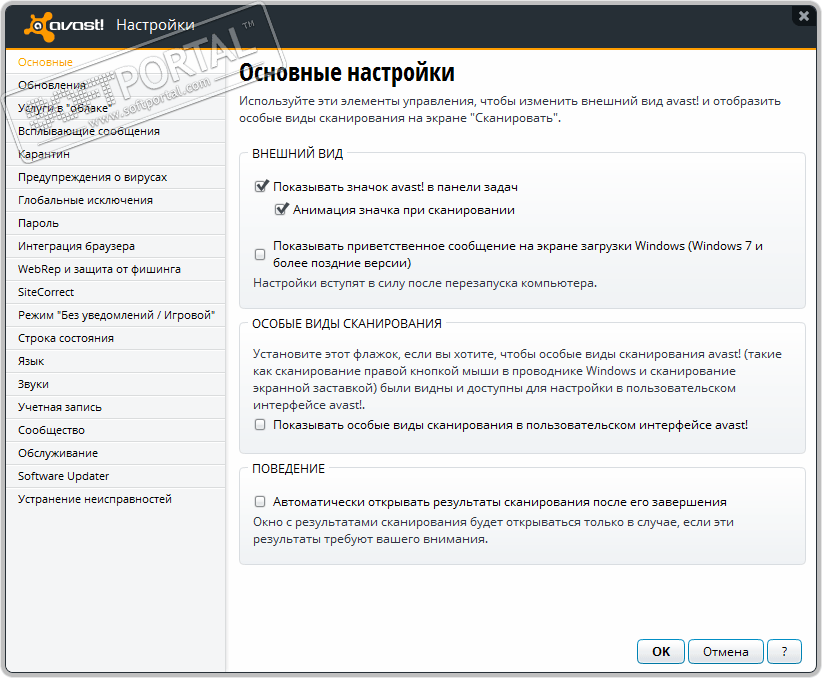Go to Устранение неисправностей section

click(x=116, y=499)
